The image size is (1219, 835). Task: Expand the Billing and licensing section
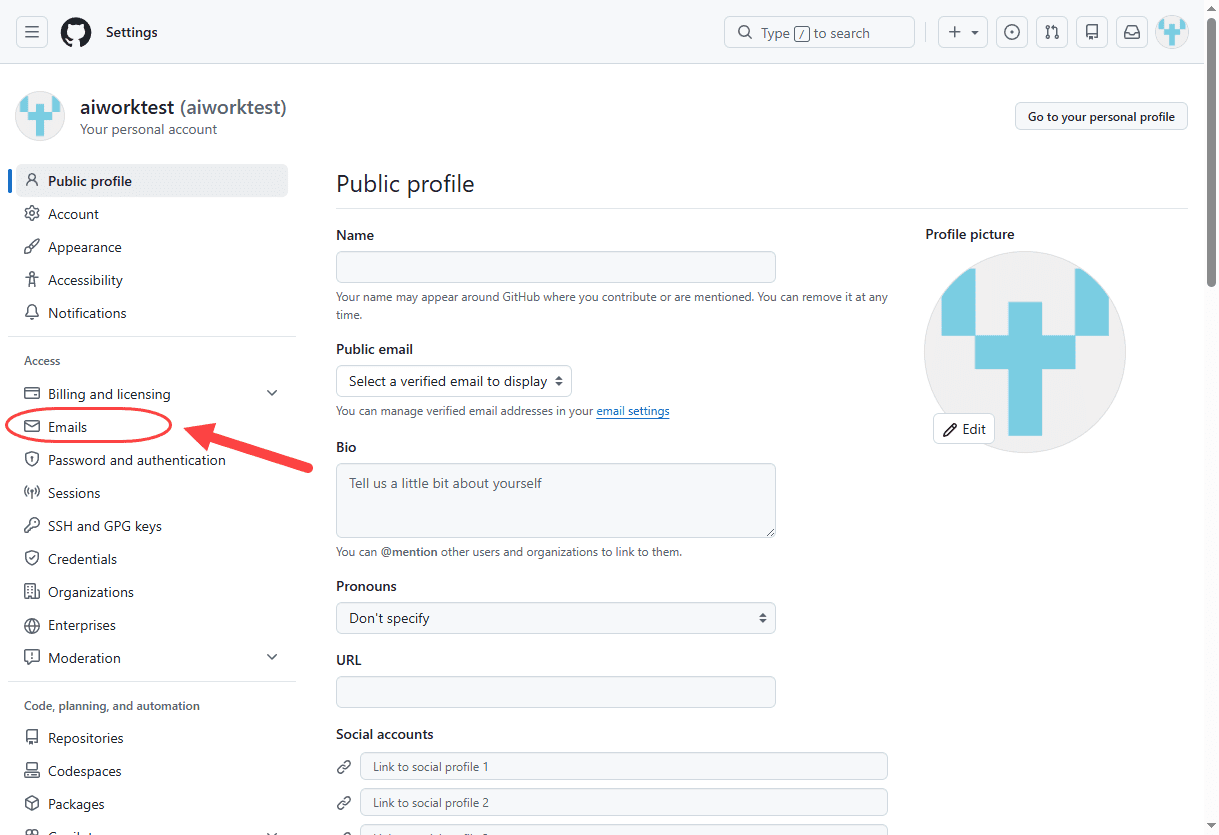[x=272, y=394]
